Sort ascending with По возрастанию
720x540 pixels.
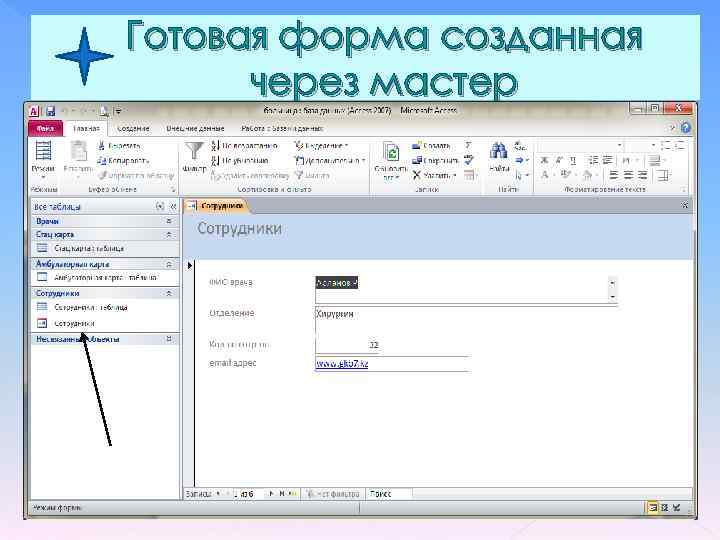click(x=244, y=146)
